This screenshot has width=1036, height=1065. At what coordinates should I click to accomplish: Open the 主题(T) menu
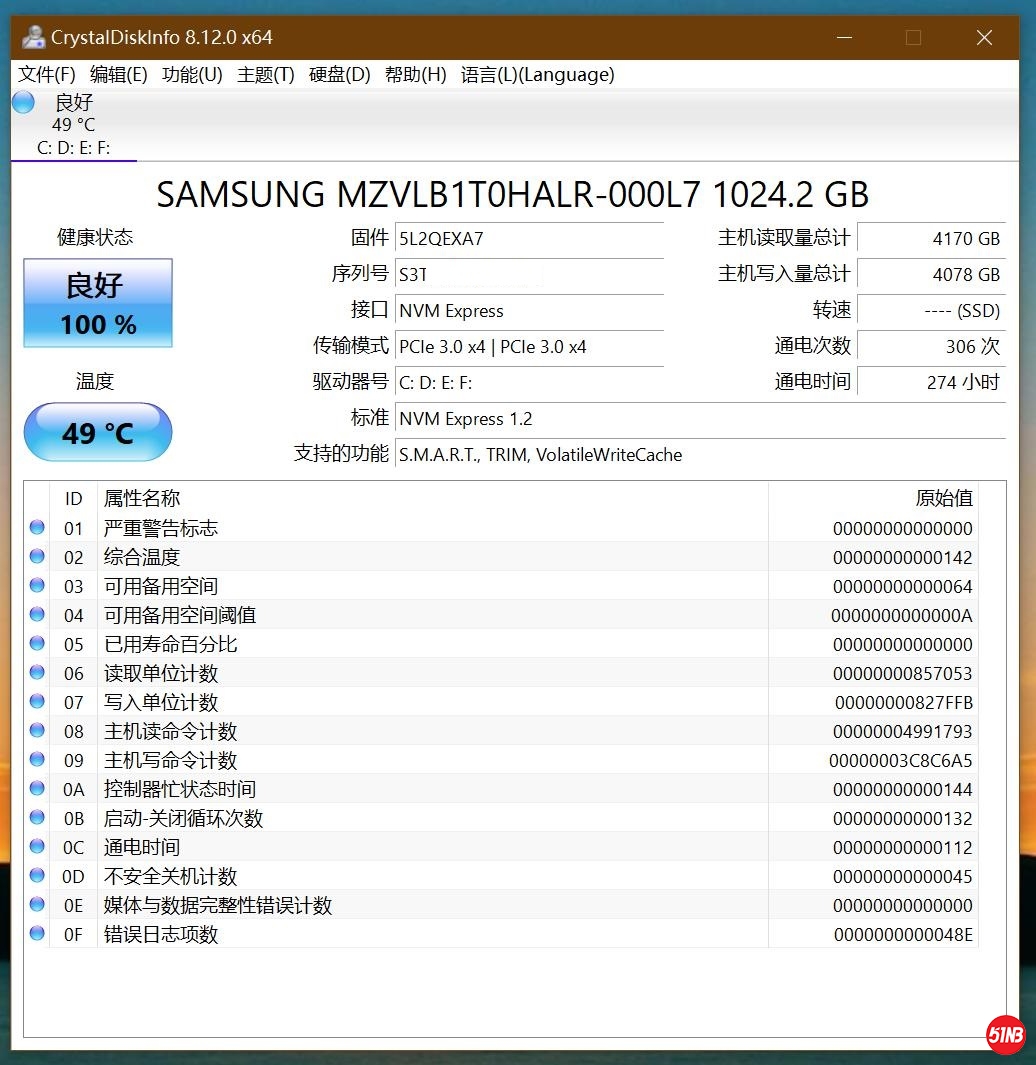coord(265,75)
